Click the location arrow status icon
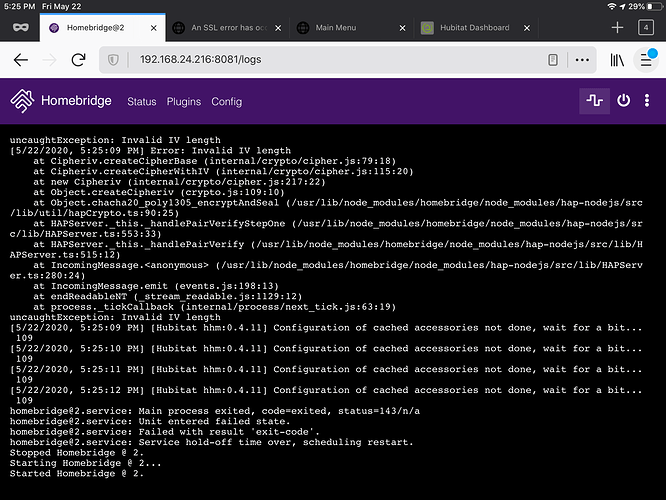 click(x=622, y=6)
